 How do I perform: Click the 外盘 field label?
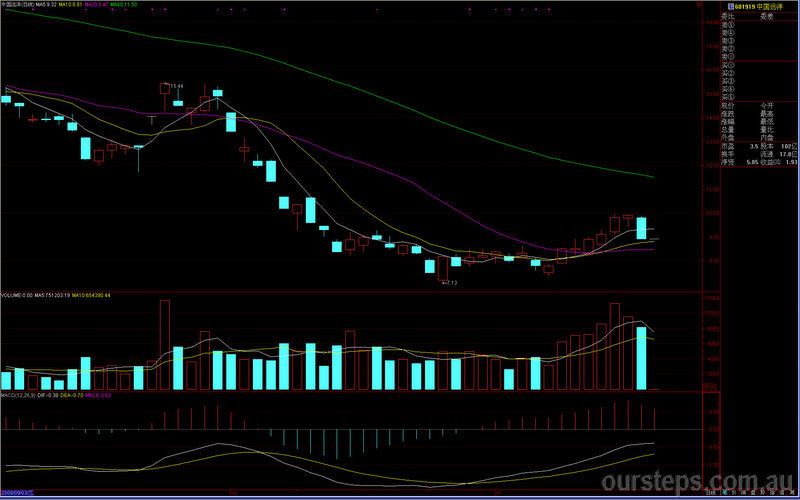(728, 138)
